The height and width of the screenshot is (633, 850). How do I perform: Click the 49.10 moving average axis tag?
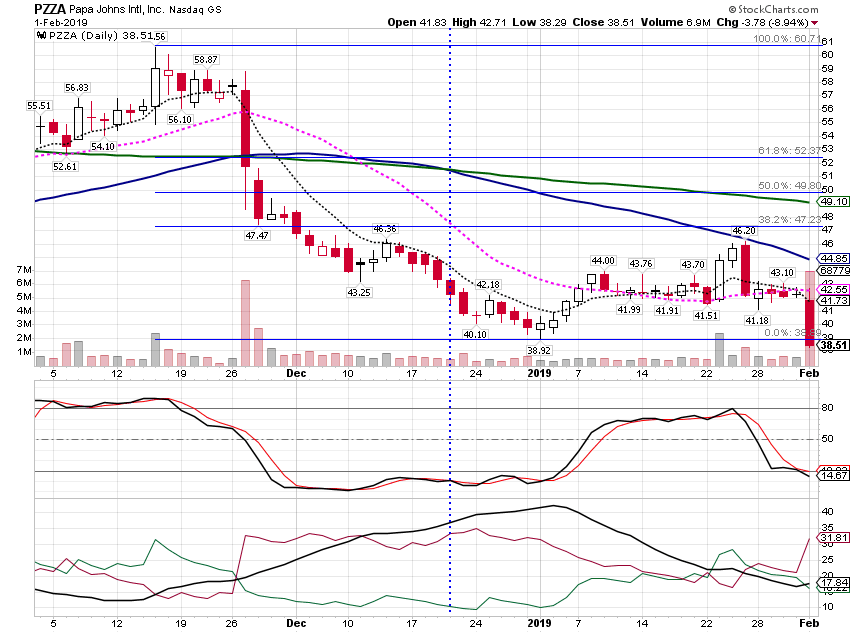[833, 202]
